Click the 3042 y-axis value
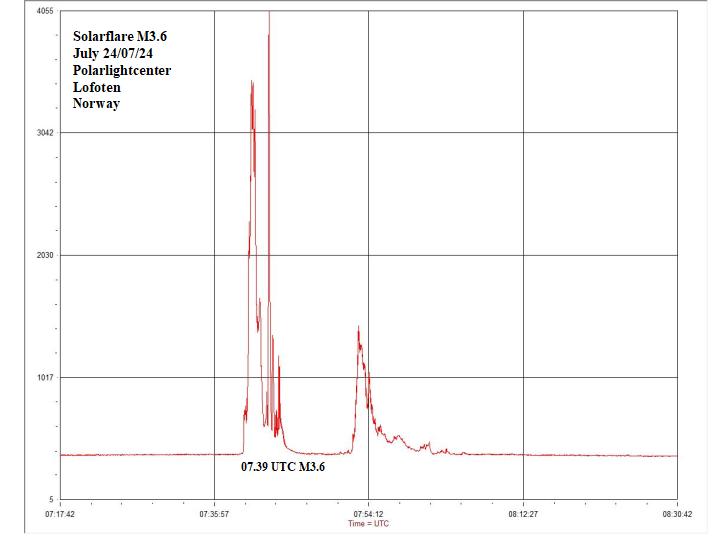 [45, 133]
